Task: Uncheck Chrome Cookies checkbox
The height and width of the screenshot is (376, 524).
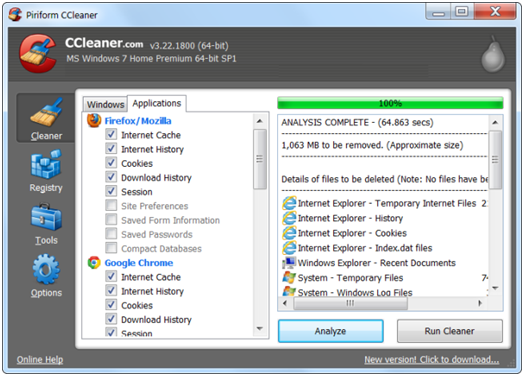Action: (111, 305)
